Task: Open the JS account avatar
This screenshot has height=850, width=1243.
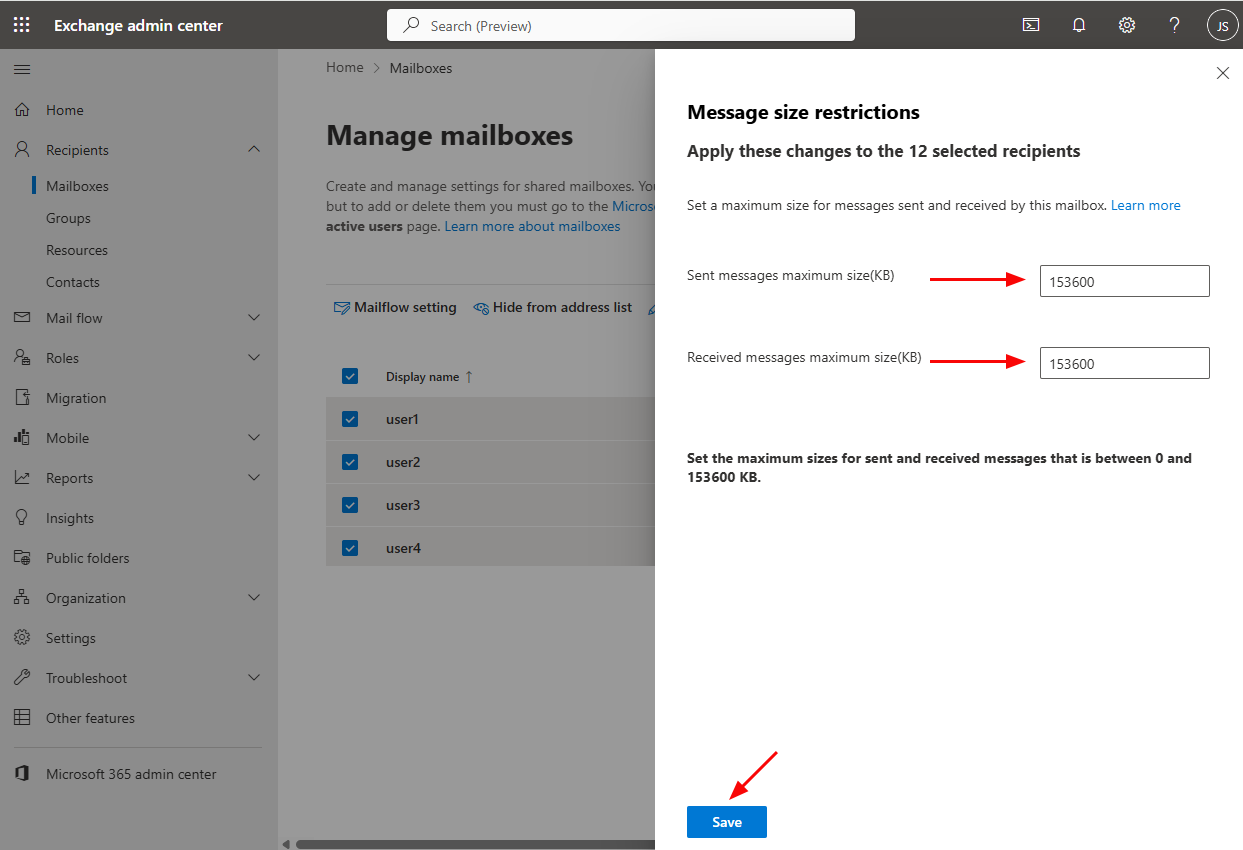Action: (1222, 25)
